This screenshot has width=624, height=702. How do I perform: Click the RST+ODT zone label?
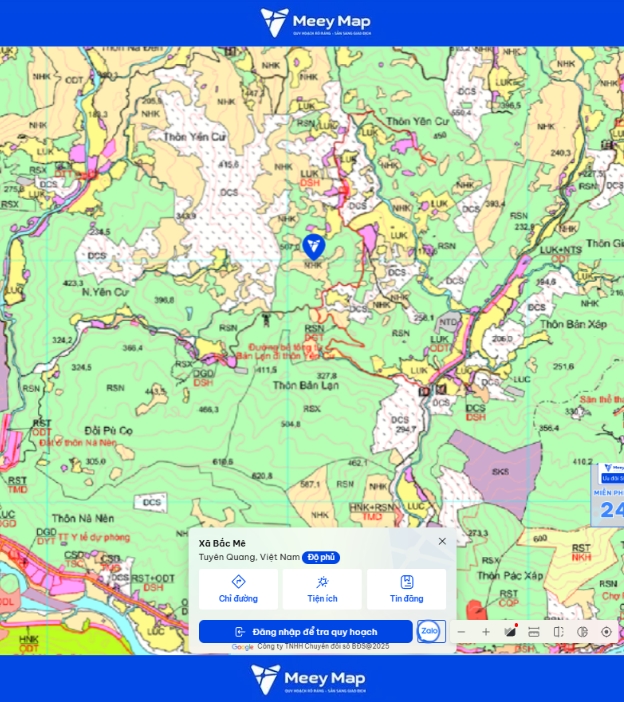pos(153,578)
